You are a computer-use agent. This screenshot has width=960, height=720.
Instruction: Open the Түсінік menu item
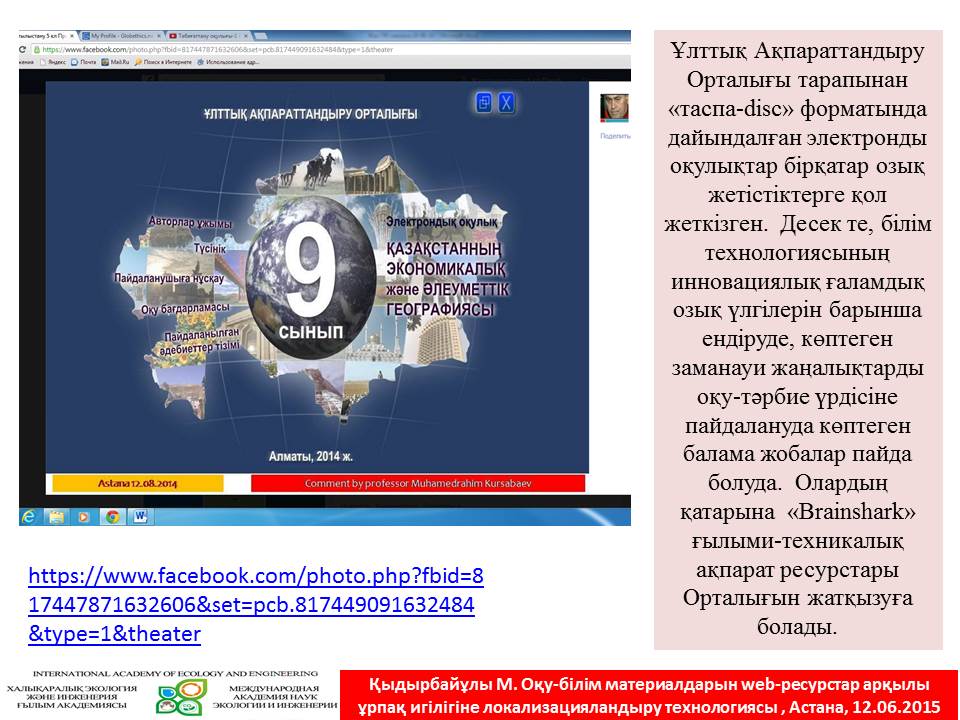(x=210, y=249)
